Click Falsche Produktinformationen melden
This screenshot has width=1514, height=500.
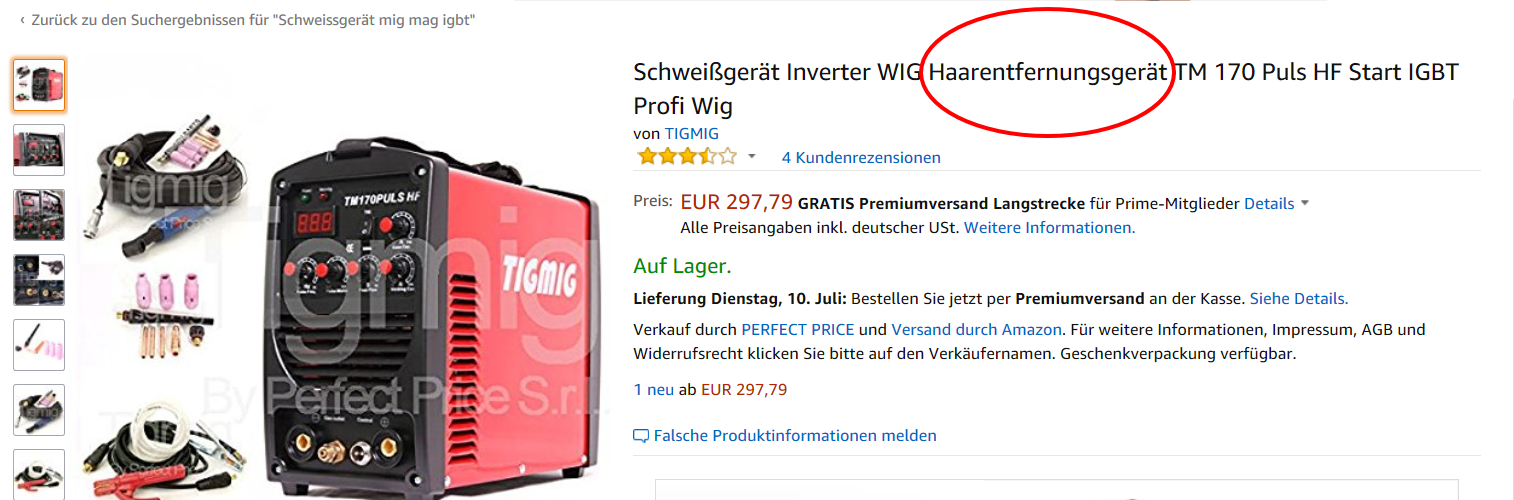point(795,436)
